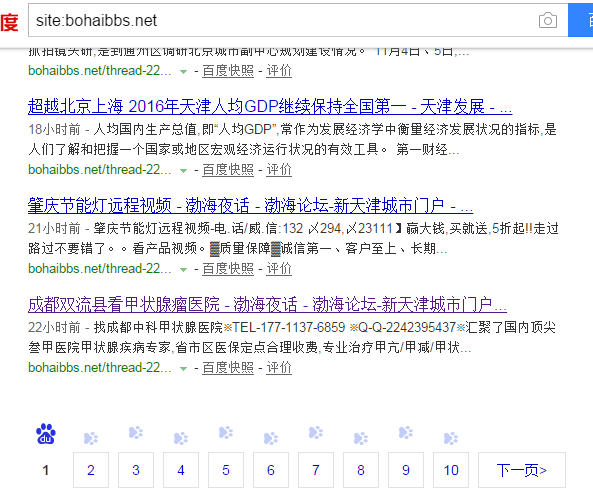Image resolution: width=593 pixels, height=495 pixels.
Task: Go to results page 2
Action: click(91, 470)
